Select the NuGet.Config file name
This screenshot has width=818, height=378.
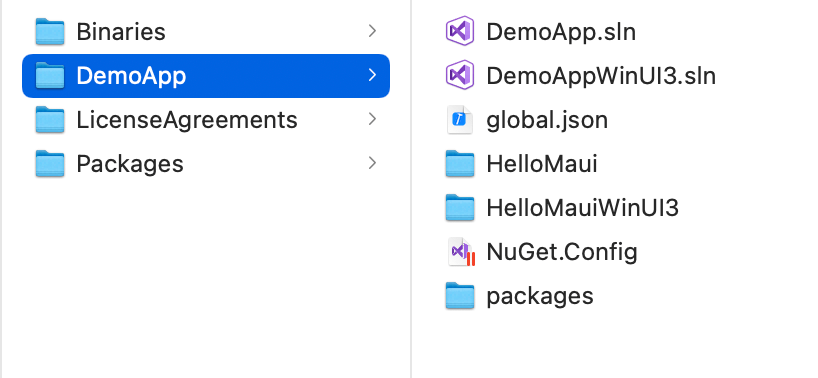(x=562, y=252)
